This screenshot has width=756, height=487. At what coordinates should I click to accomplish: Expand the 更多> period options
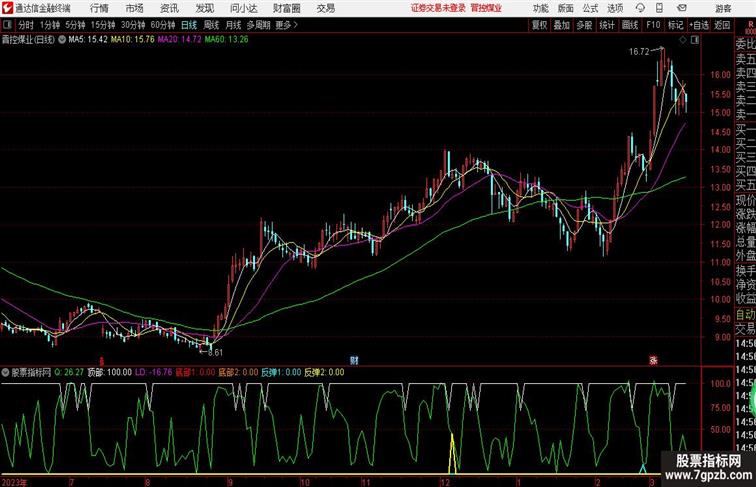click(287, 25)
